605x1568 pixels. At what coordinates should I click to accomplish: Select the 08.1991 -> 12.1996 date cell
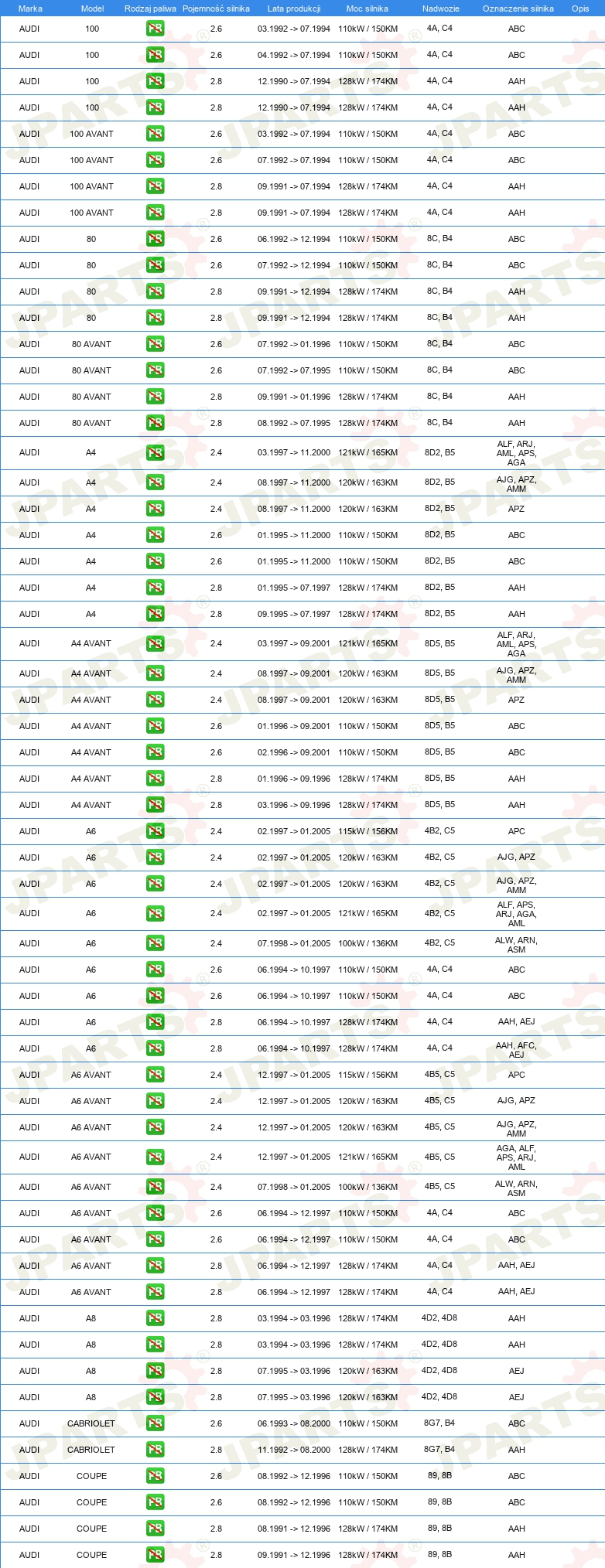(294, 1529)
